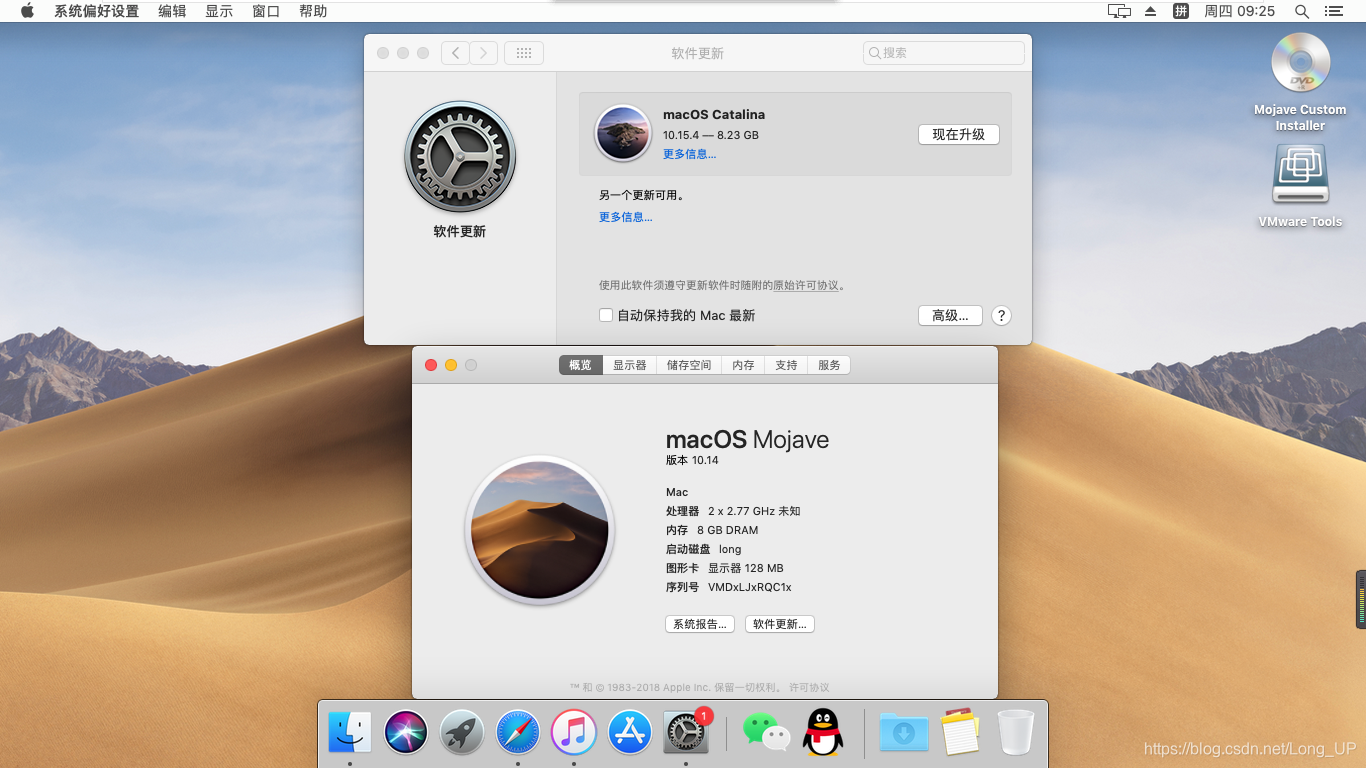Open the 窗口 menu
This screenshot has width=1366, height=768.
(x=266, y=11)
